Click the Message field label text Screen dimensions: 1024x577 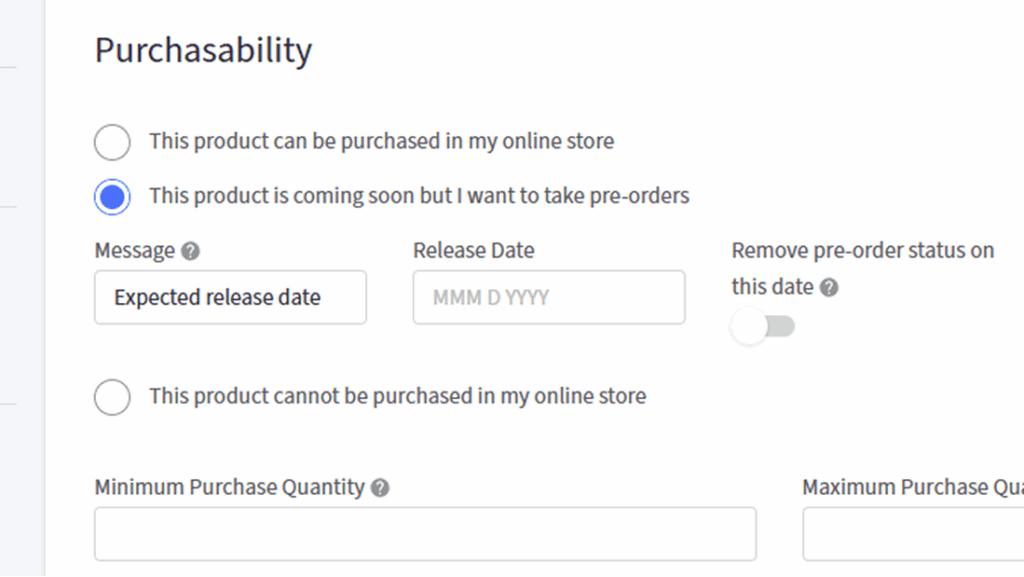[135, 251]
